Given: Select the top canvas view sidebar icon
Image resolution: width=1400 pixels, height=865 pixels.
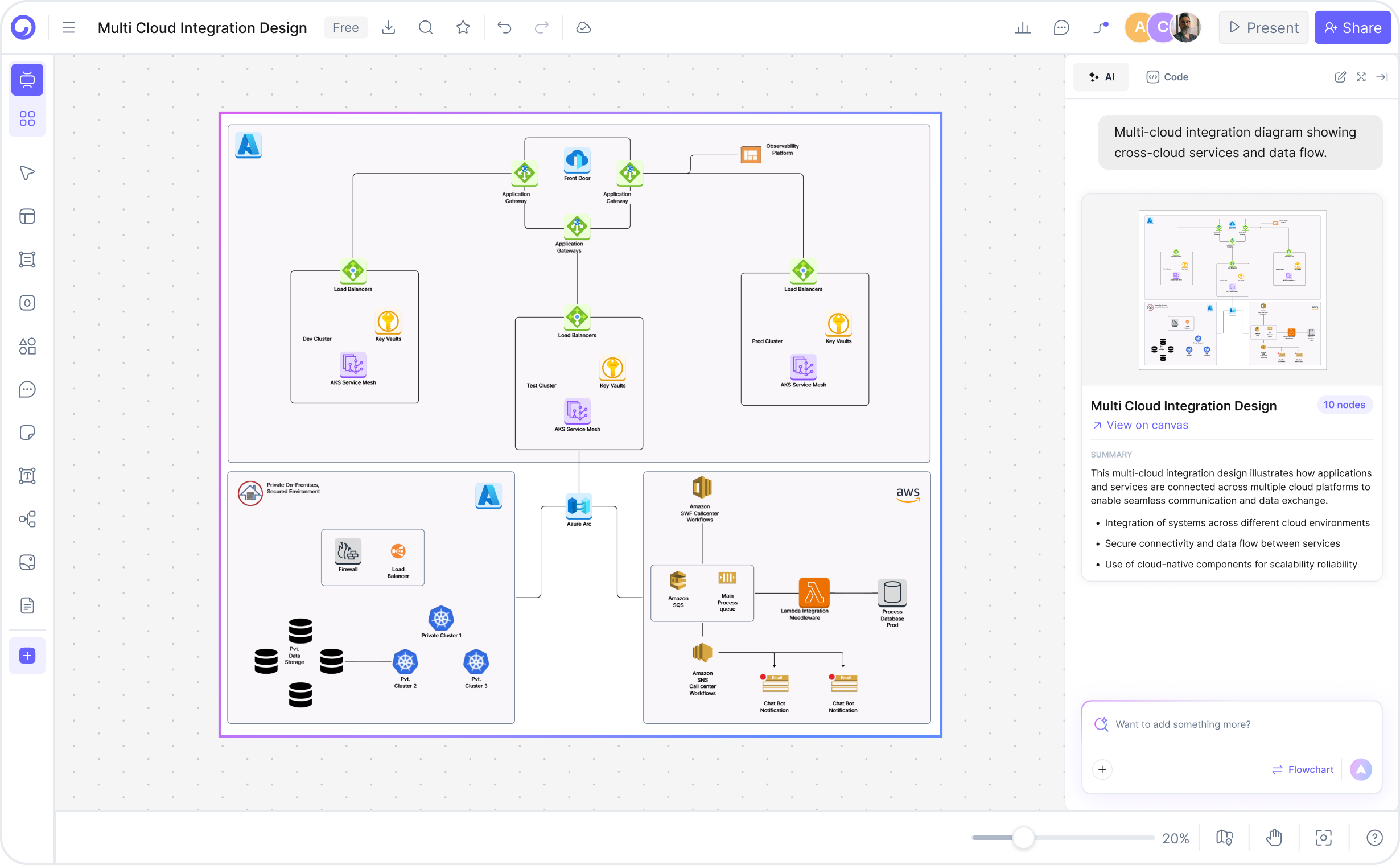Looking at the screenshot, I should (27, 79).
